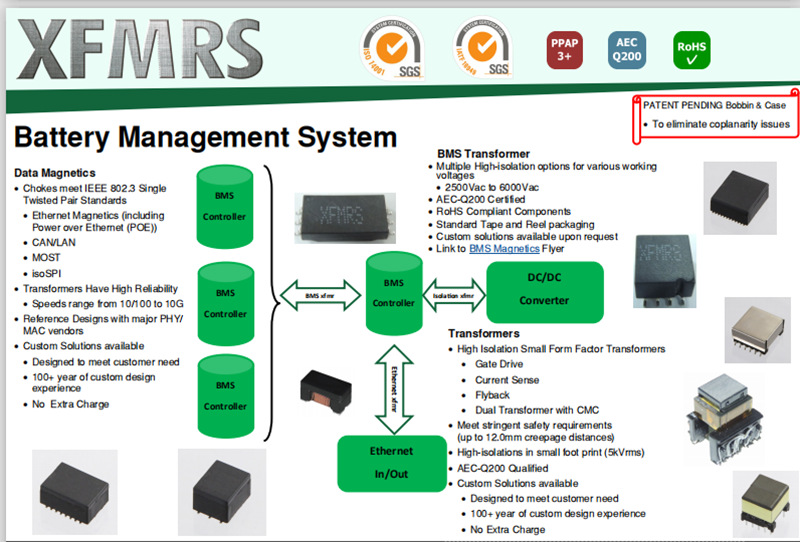Click the silver shielded transformer photo
Screen dimensions: 800x542
click(x=757, y=330)
